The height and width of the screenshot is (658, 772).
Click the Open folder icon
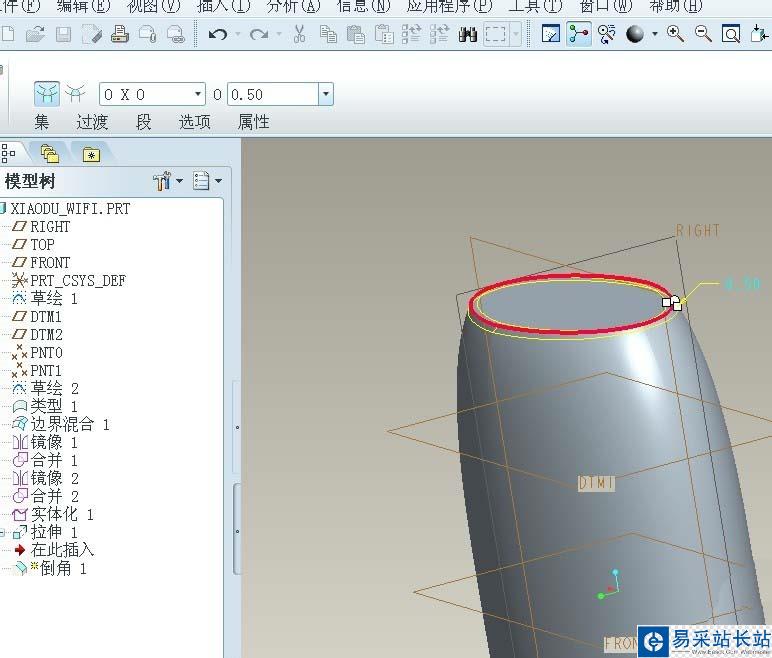(x=35, y=35)
